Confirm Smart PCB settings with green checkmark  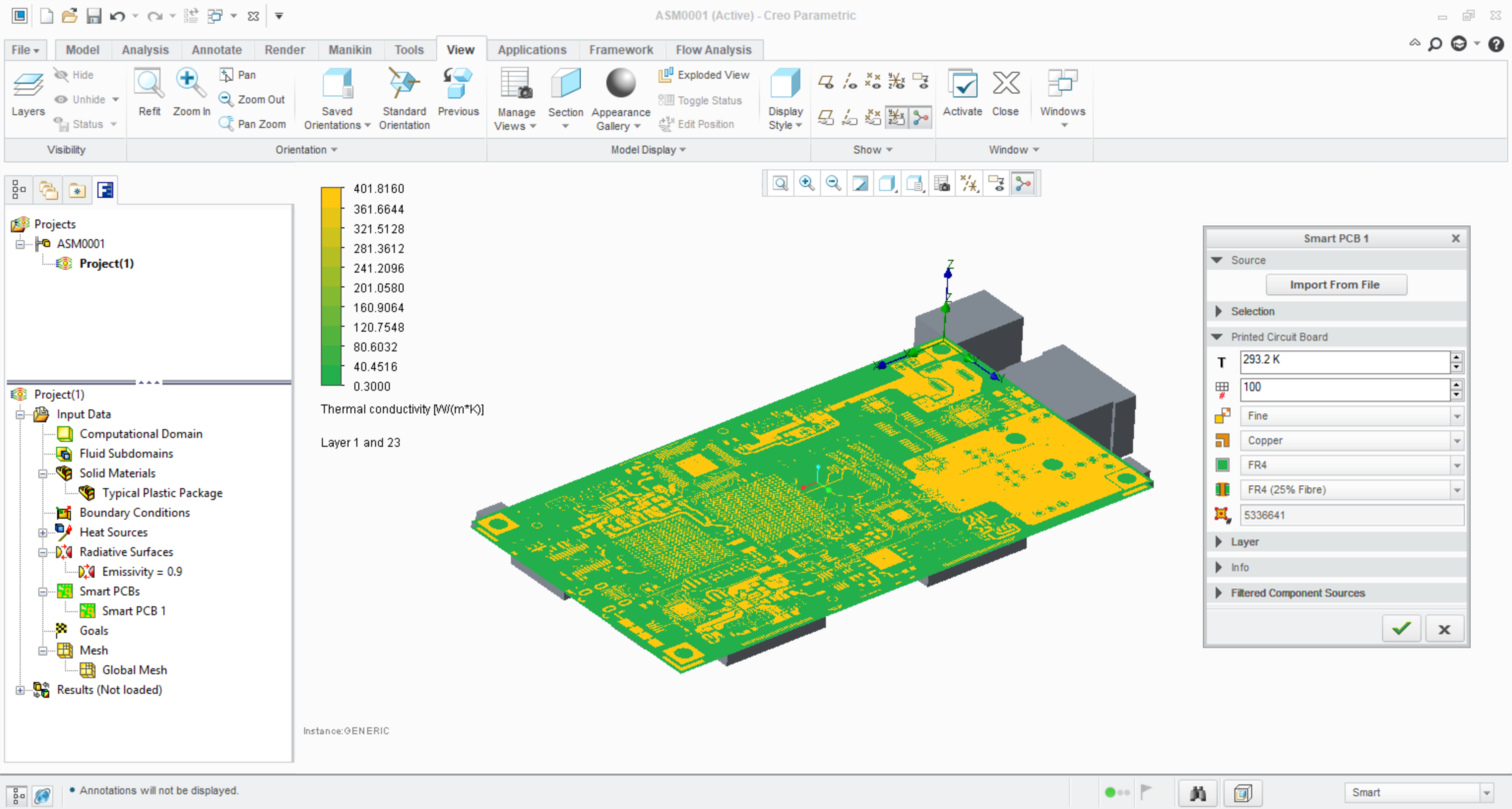tap(1401, 628)
